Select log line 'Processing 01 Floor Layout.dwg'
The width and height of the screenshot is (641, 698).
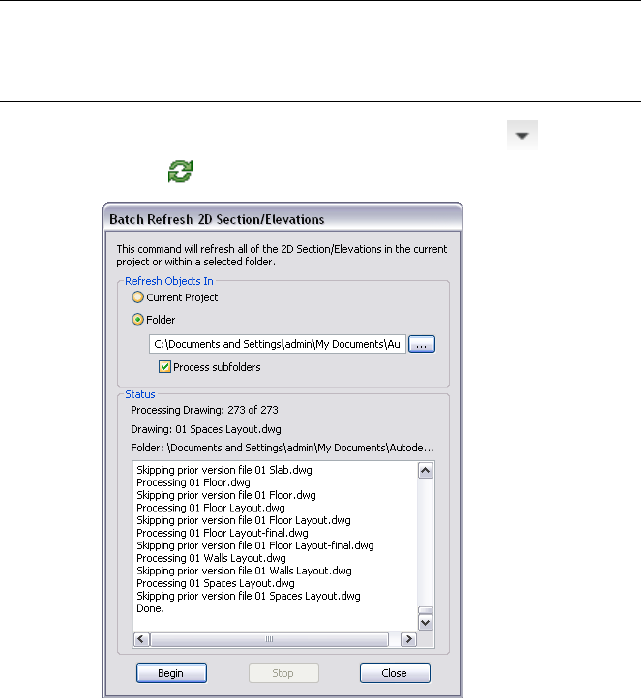tap(210, 508)
